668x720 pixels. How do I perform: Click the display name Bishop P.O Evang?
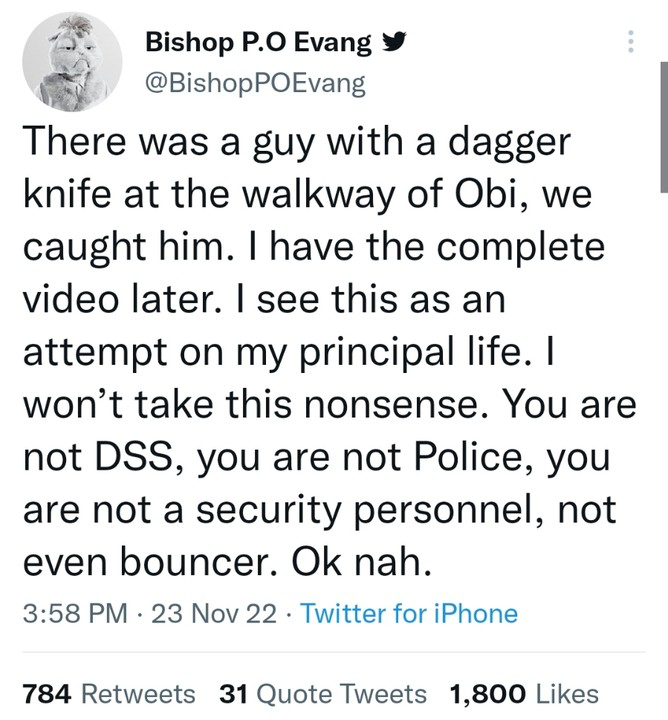[258, 42]
